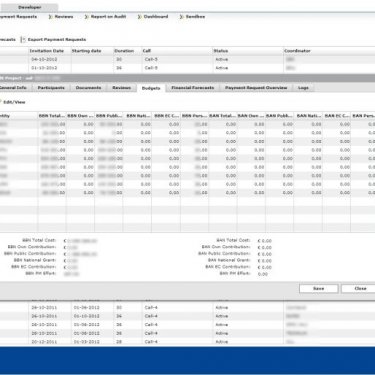Go to Dashboard in the navigation

(156, 17)
